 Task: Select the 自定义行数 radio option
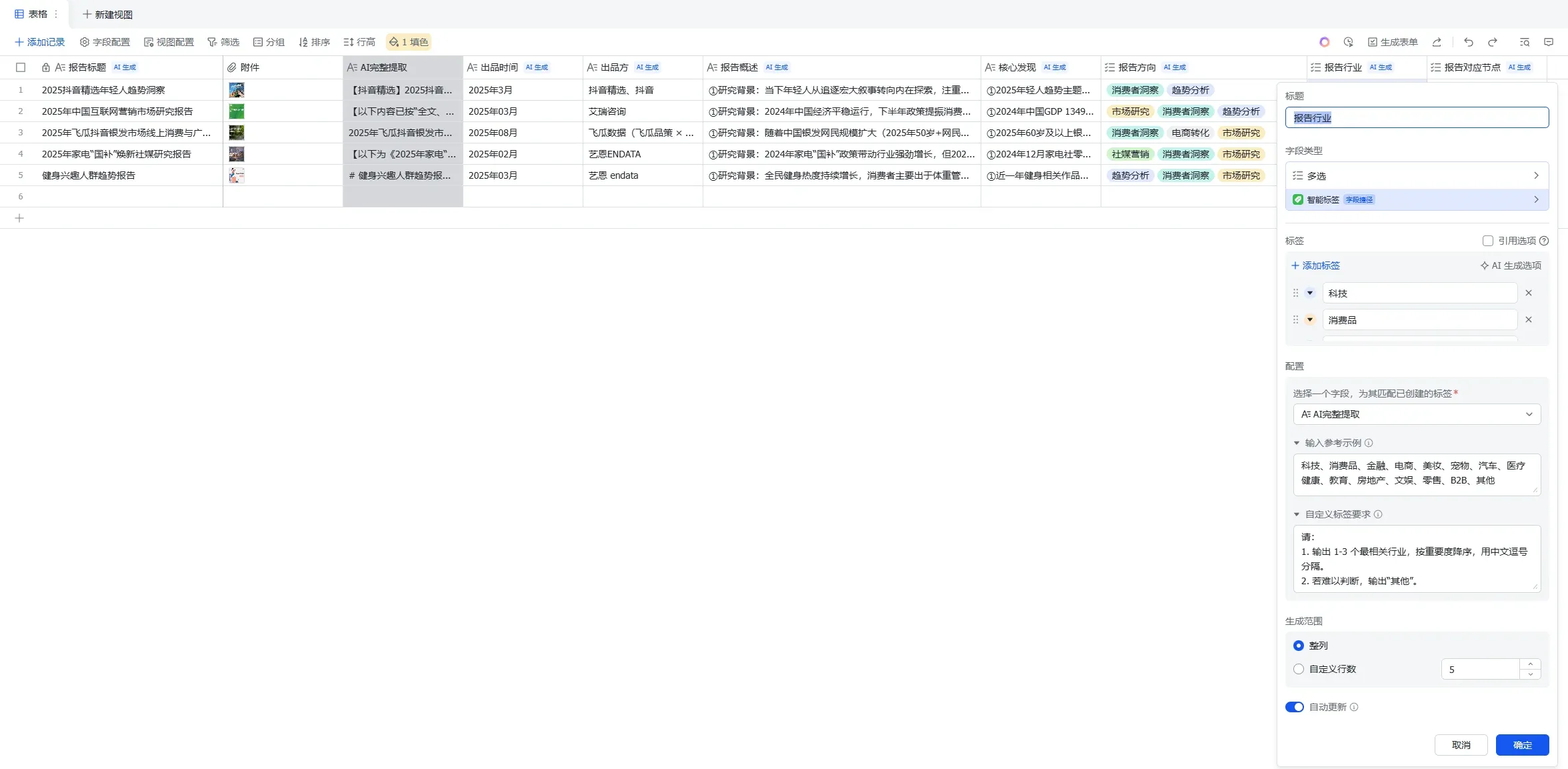(1299, 669)
